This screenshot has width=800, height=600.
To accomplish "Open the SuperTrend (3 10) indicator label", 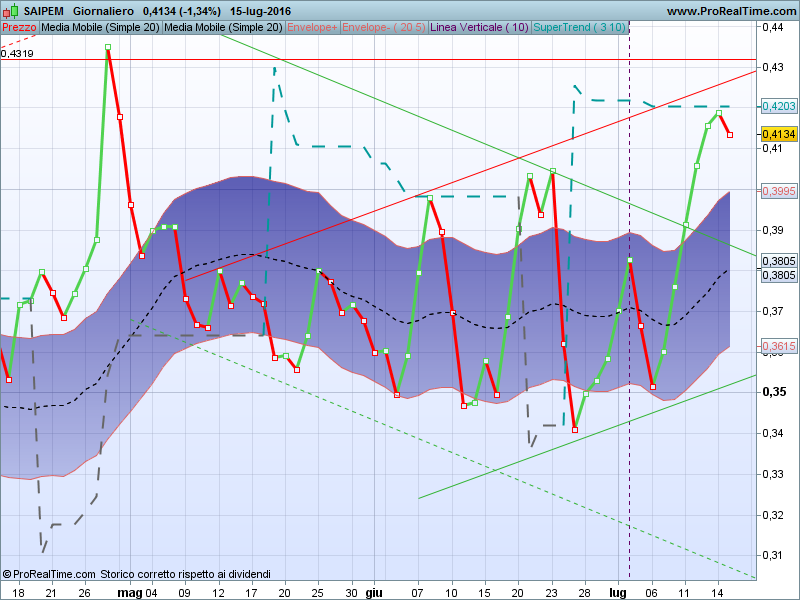I will point(579,27).
